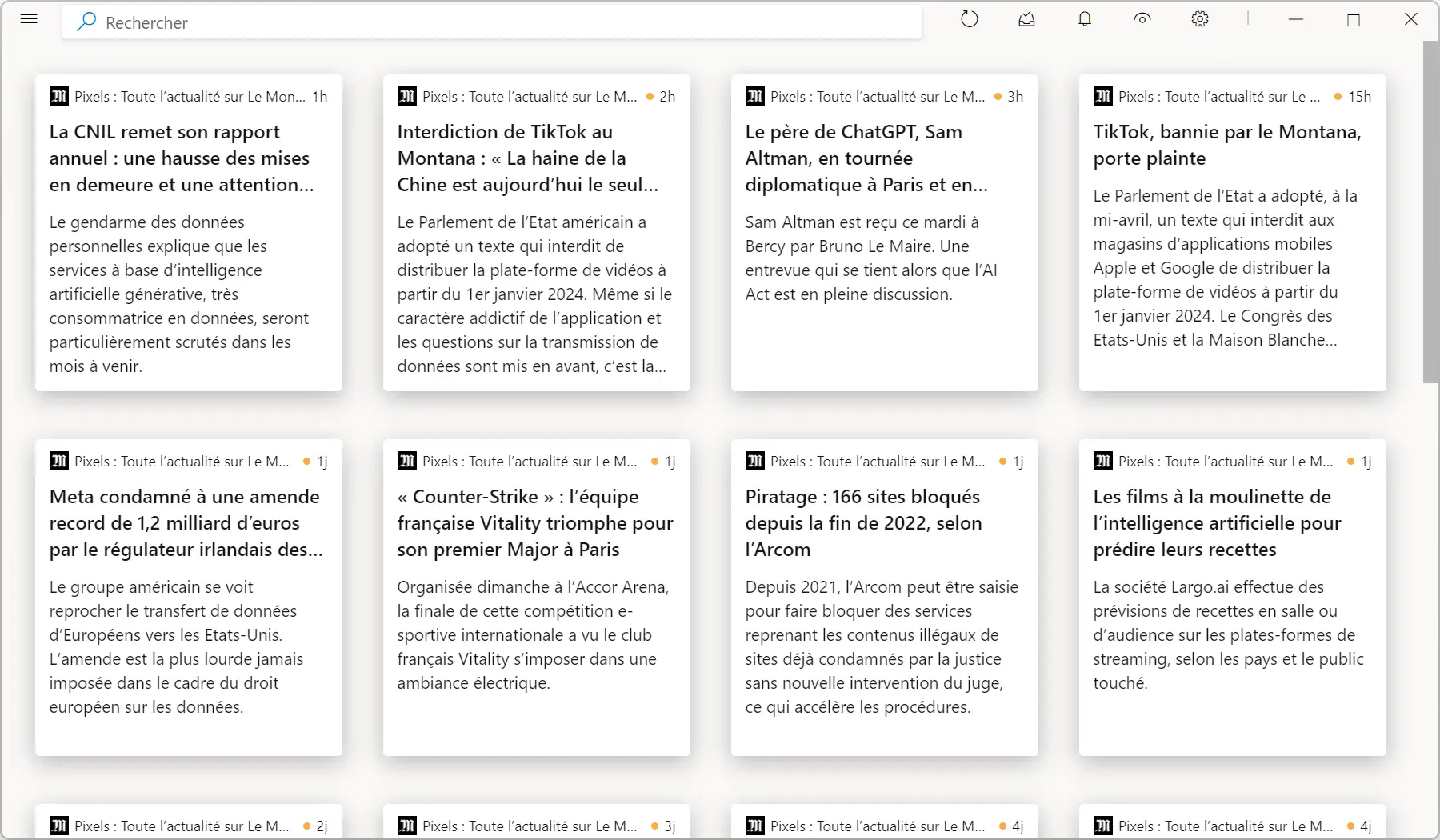Click summary 'Le groupe américain se voit reprocher'
Screen dimensions: 1440x840
pyautogui.click(x=176, y=647)
